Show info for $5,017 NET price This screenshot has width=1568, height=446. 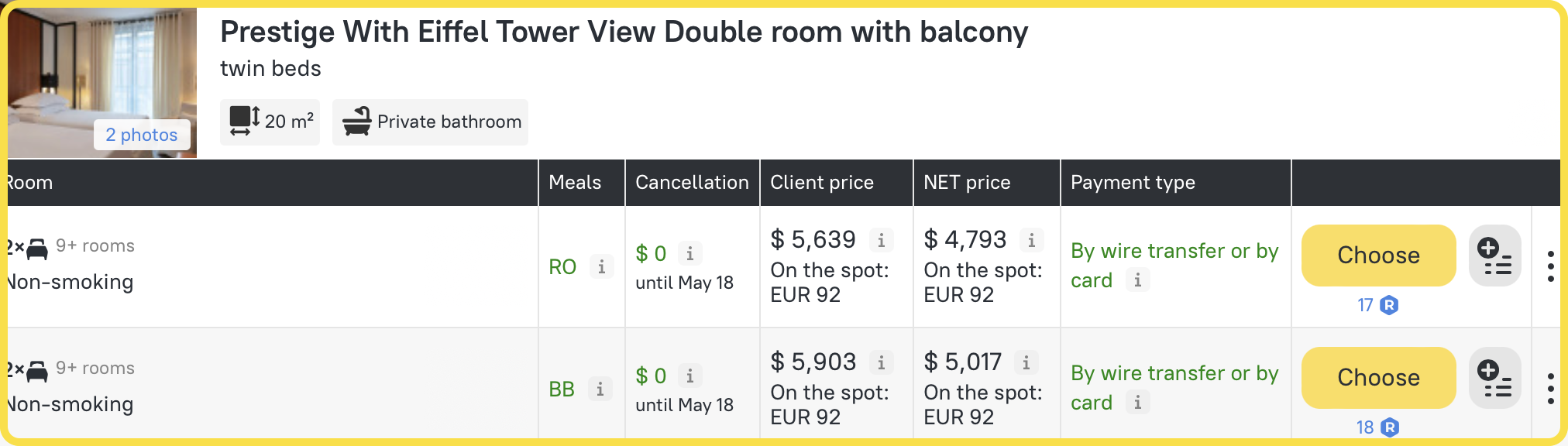[x=1026, y=362]
